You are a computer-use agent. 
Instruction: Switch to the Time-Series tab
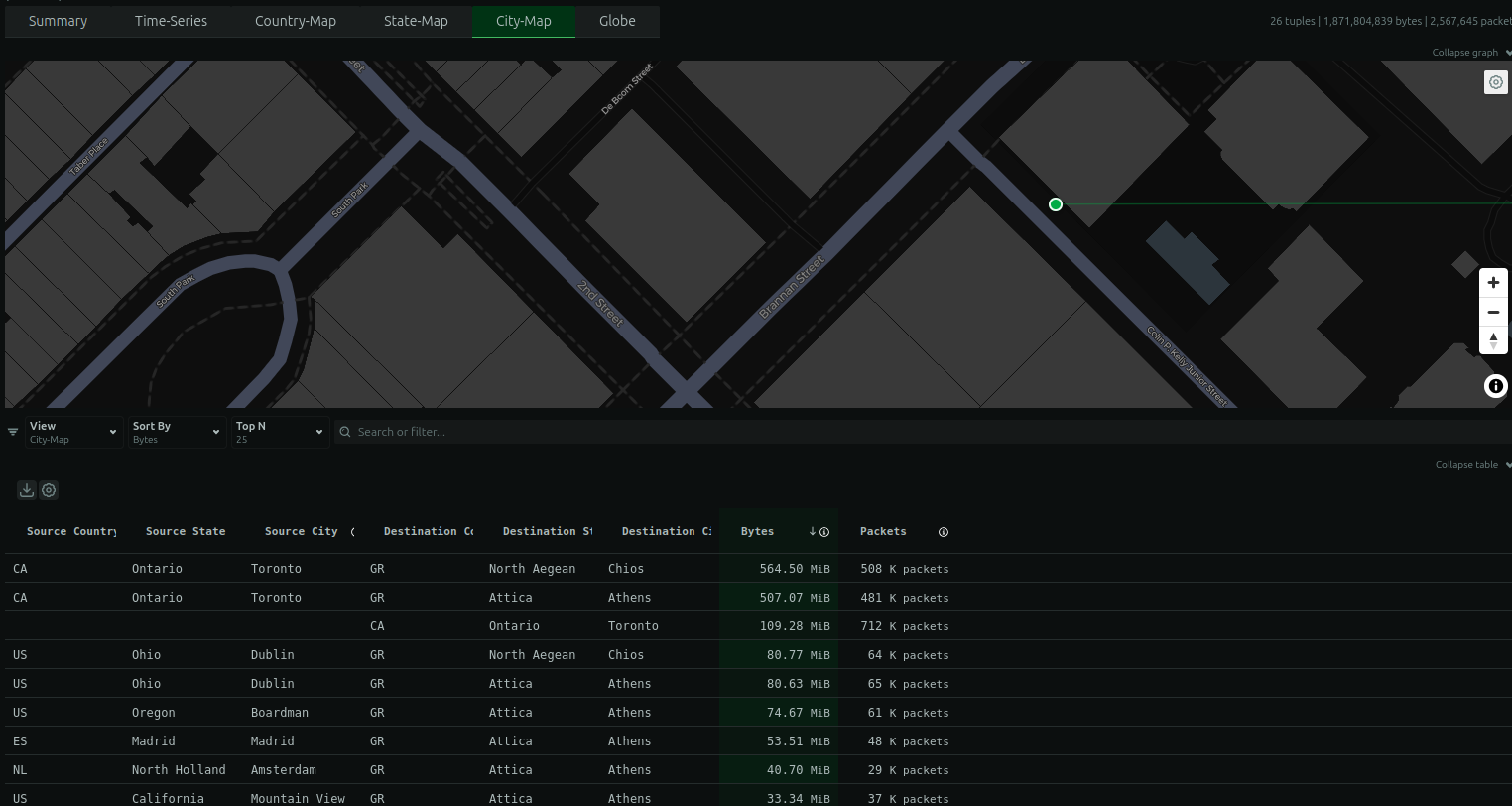click(x=171, y=21)
